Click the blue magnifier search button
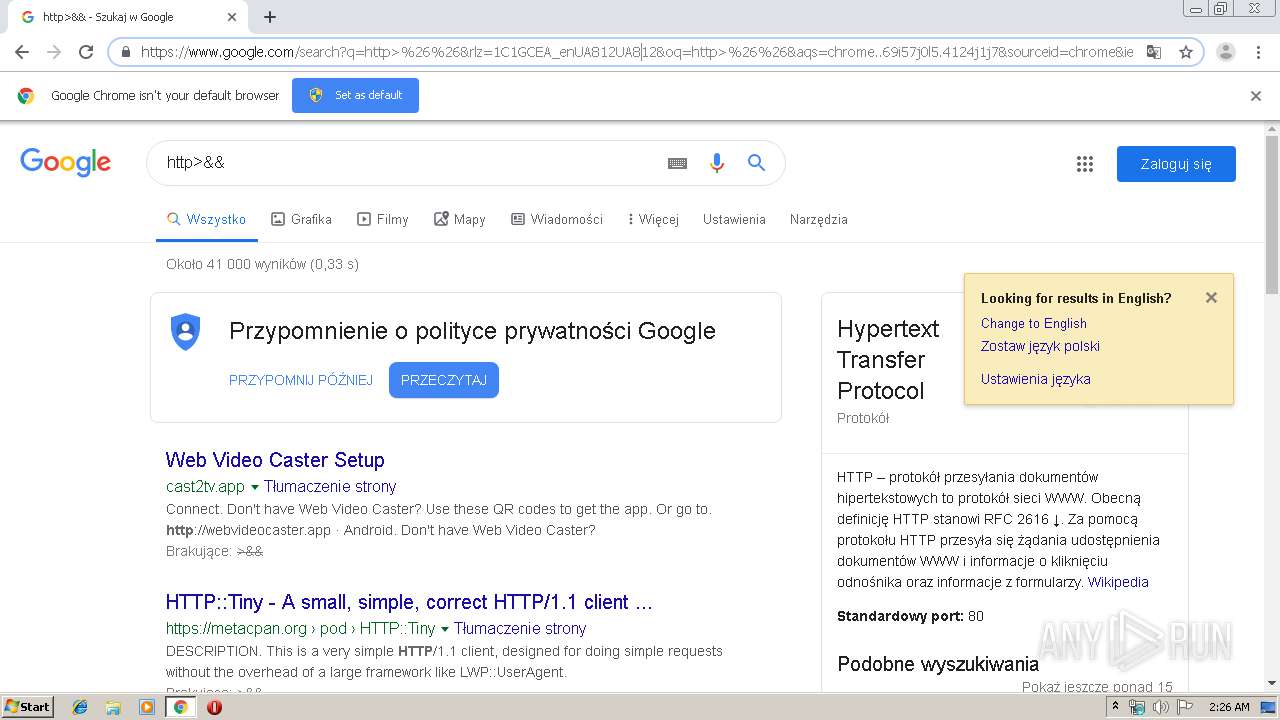 pyautogui.click(x=756, y=163)
